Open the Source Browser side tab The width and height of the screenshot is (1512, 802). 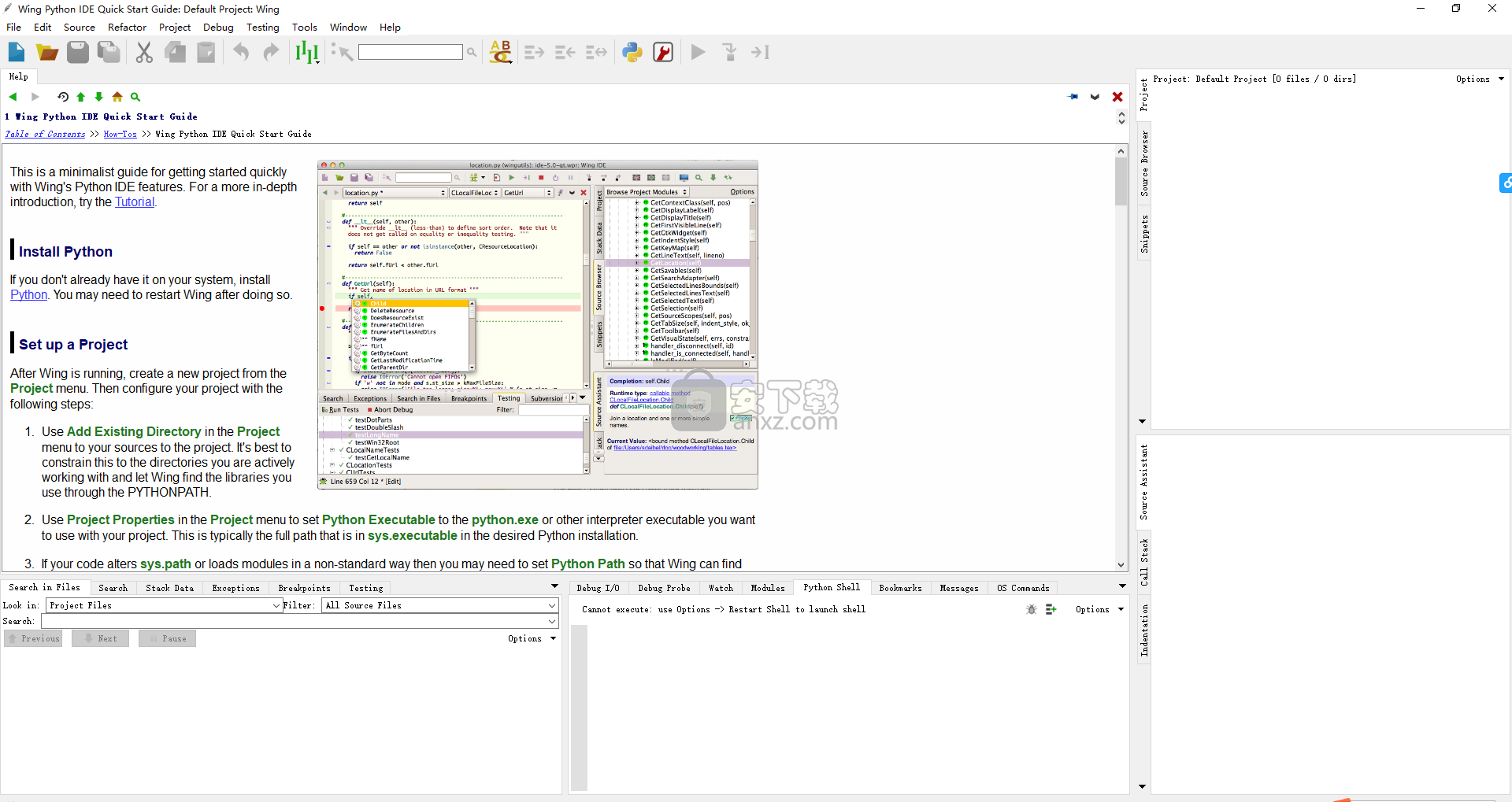[x=1144, y=163]
